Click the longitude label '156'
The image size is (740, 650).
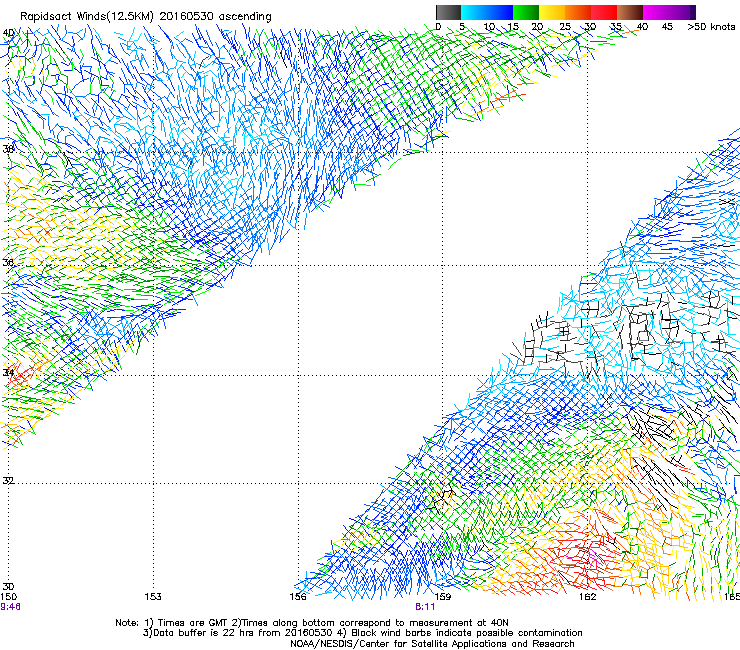tap(298, 597)
